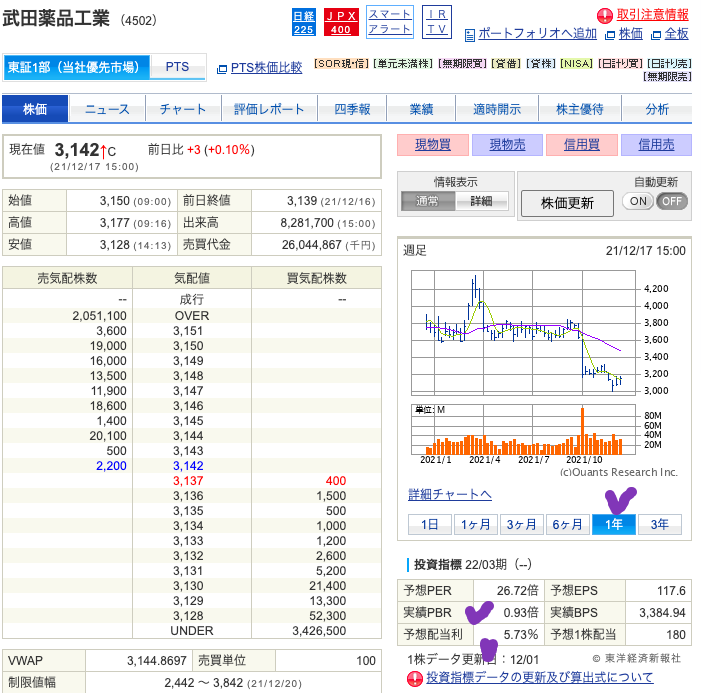
Task: Click the 信用買 button
Action: click(582, 145)
